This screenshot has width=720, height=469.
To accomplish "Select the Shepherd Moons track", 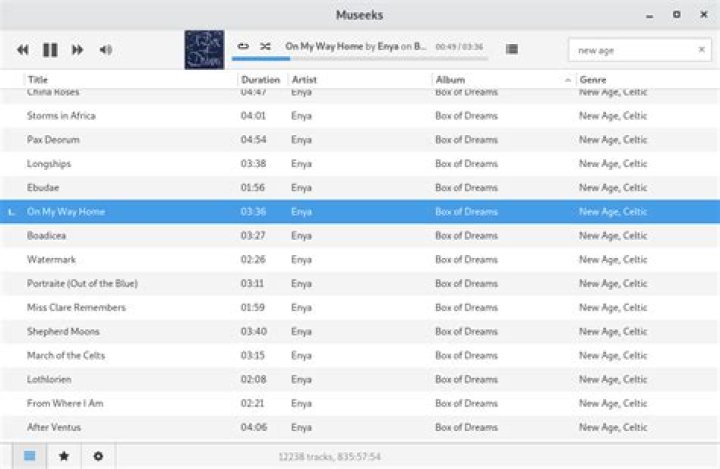I will (x=360, y=331).
